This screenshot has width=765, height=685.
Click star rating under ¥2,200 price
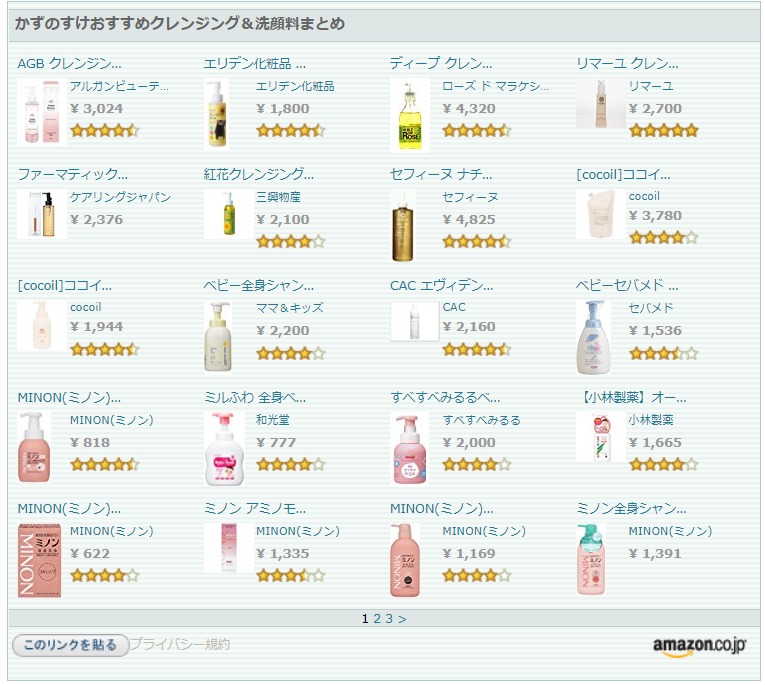pos(291,353)
